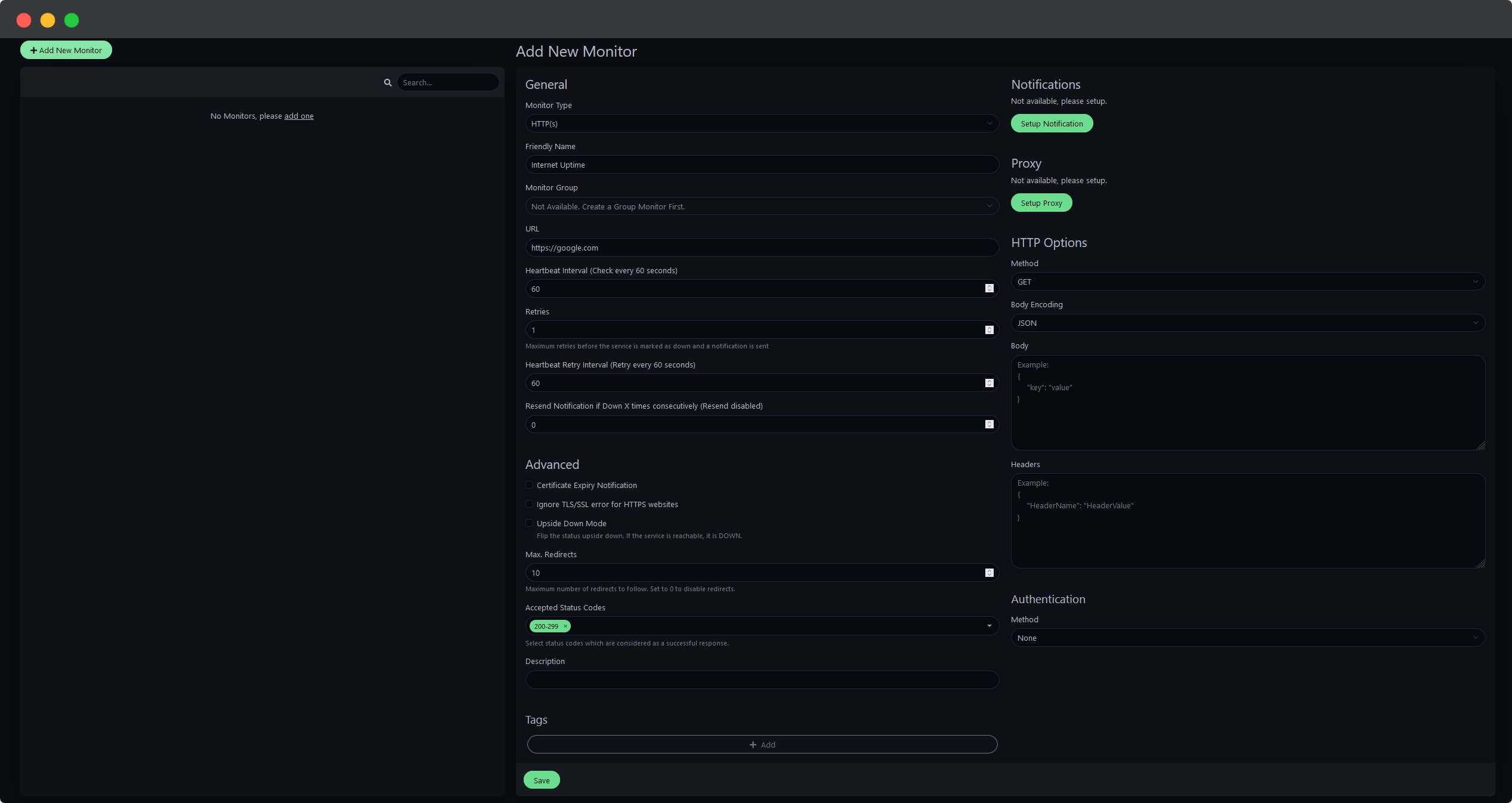Viewport: 1512px width, 803px height.
Task: Click the stepper up arrow on Max. Redirects
Action: (989, 570)
